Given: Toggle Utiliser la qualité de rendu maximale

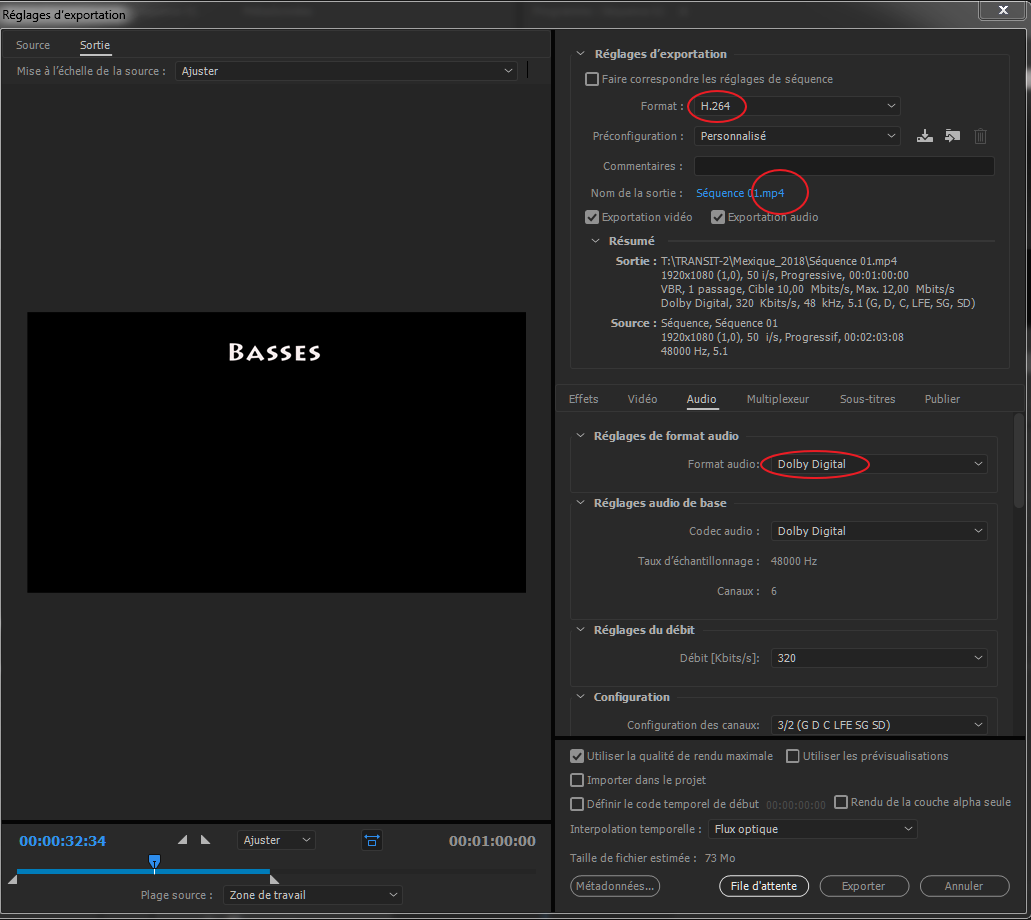Looking at the screenshot, I should pyautogui.click(x=577, y=756).
